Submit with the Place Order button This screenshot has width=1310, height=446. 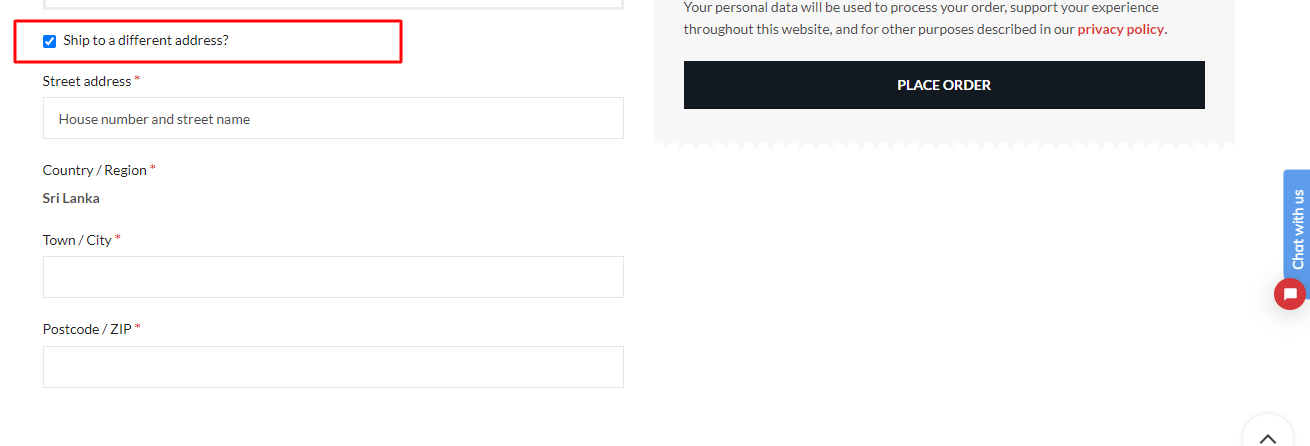(x=944, y=85)
